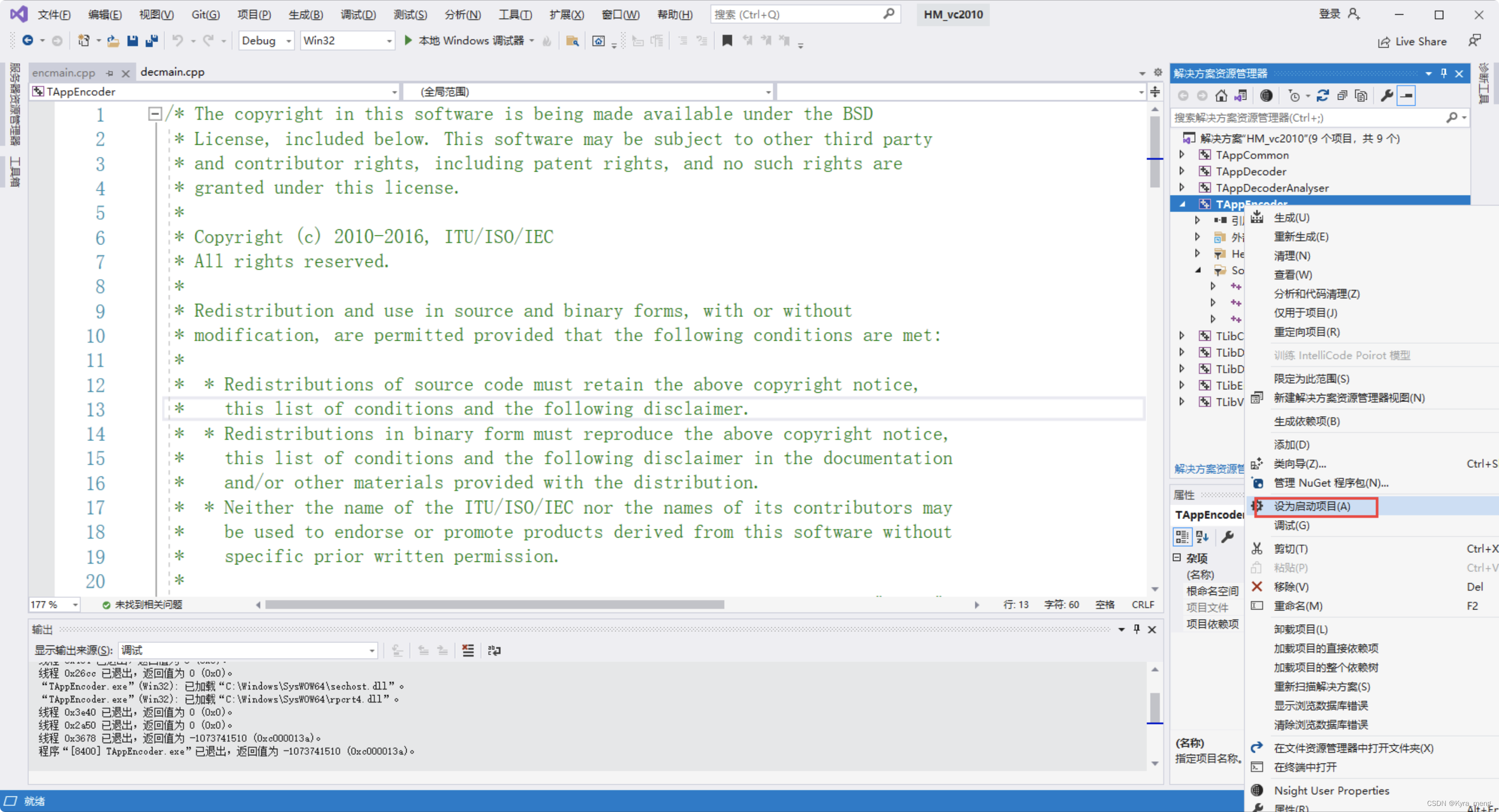This screenshot has width=1499, height=812.
Task: Click the Open File folder icon
Action: click(113, 40)
